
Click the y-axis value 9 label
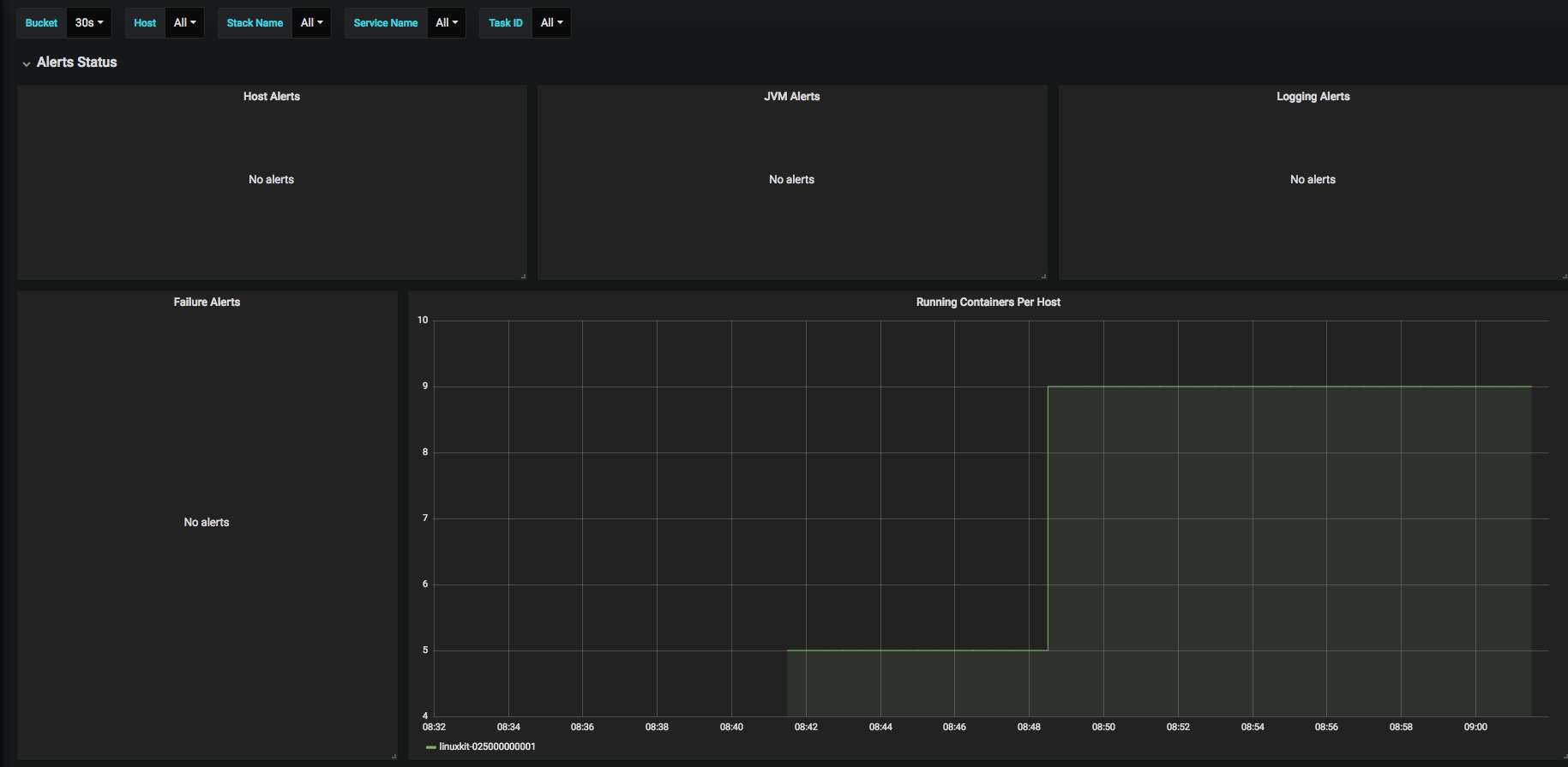pyautogui.click(x=425, y=386)
